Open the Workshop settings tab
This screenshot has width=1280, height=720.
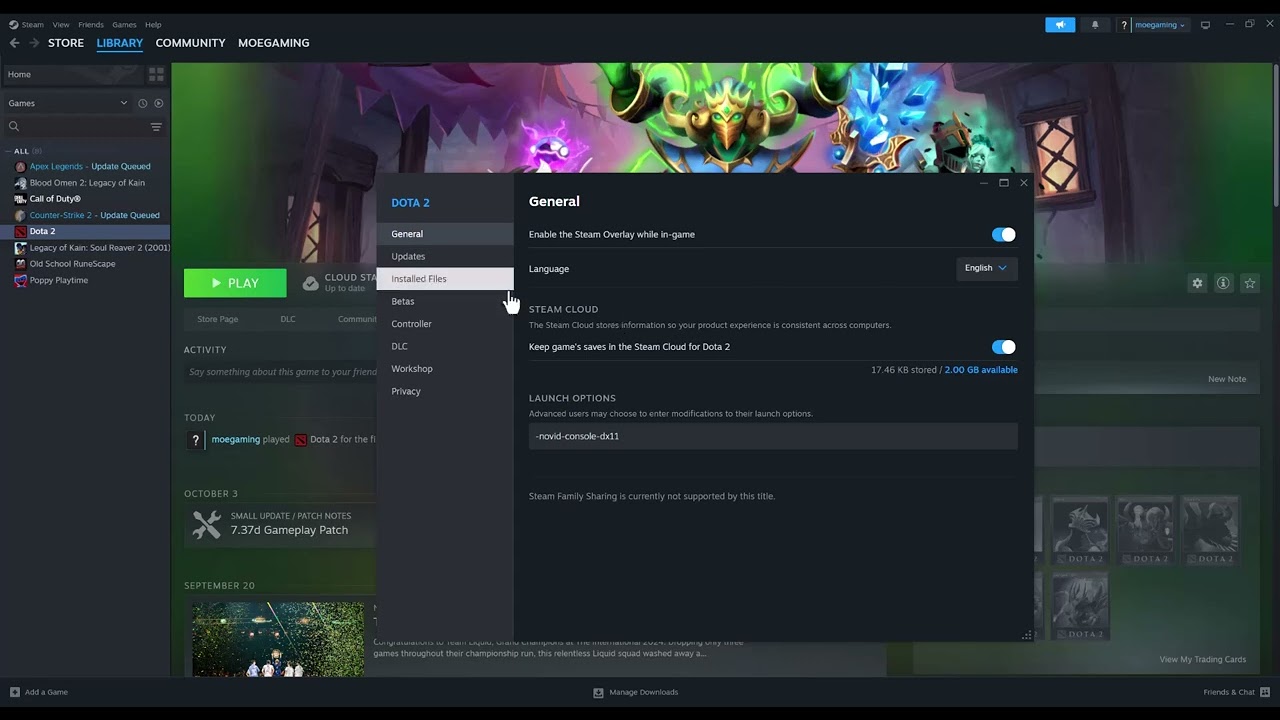pyautogui.click(x=445, y=369)
